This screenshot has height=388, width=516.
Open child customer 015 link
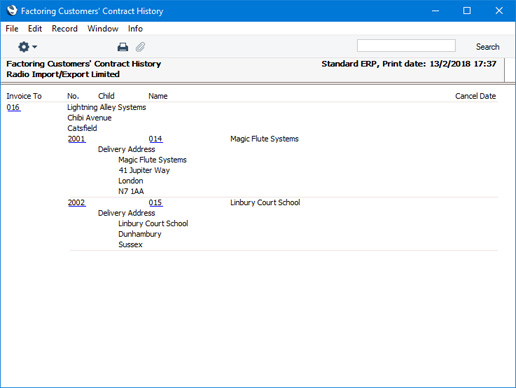coord(156,203)
